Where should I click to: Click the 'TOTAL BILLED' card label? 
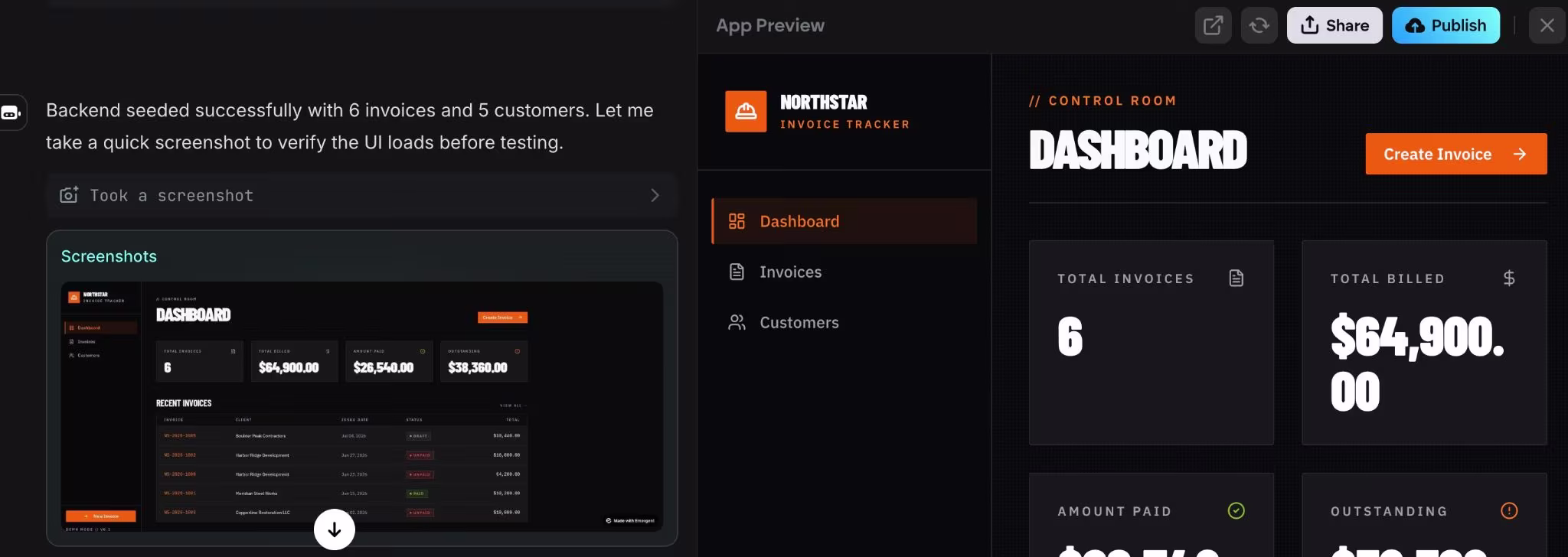pyautogui.click(x=1387, y=278)
